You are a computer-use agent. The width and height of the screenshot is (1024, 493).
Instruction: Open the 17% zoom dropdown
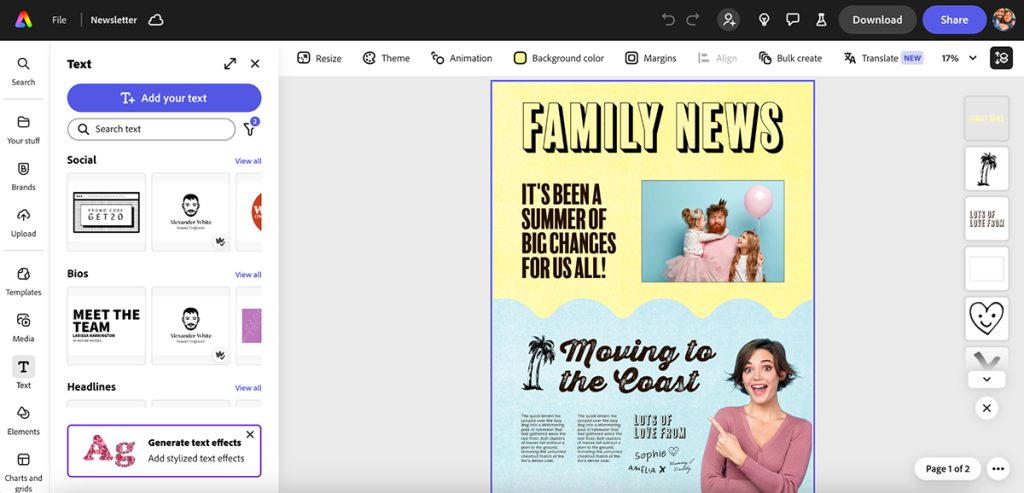(959, 58)
